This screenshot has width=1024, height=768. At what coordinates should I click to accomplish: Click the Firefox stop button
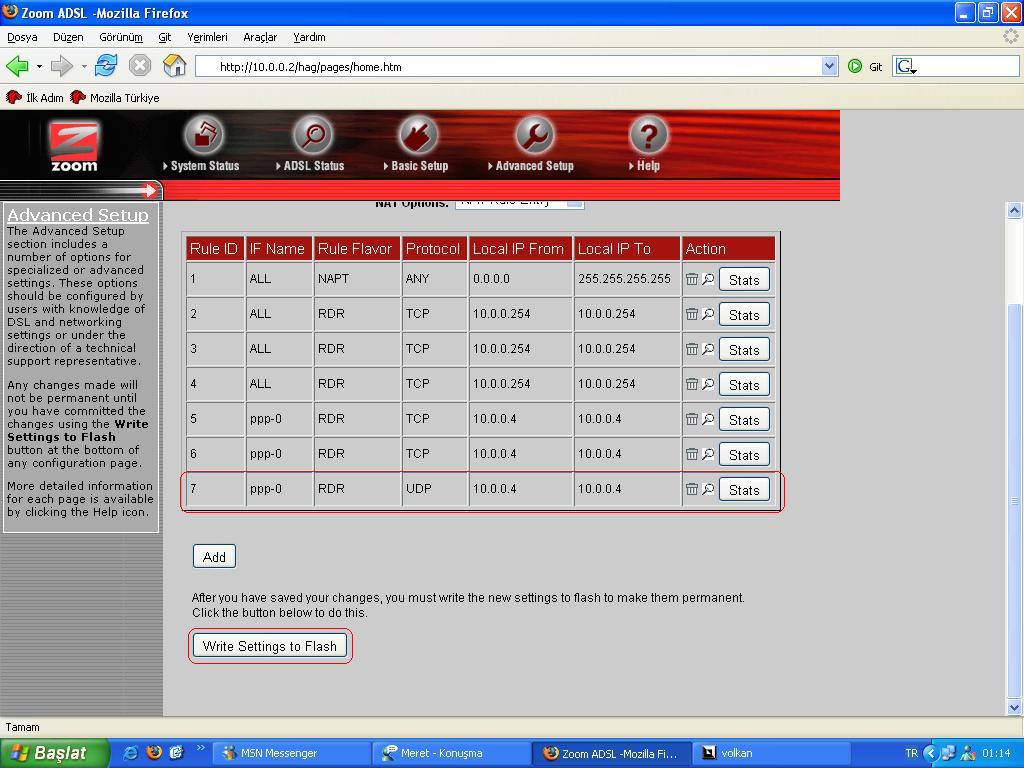click(x=140, y=66)
